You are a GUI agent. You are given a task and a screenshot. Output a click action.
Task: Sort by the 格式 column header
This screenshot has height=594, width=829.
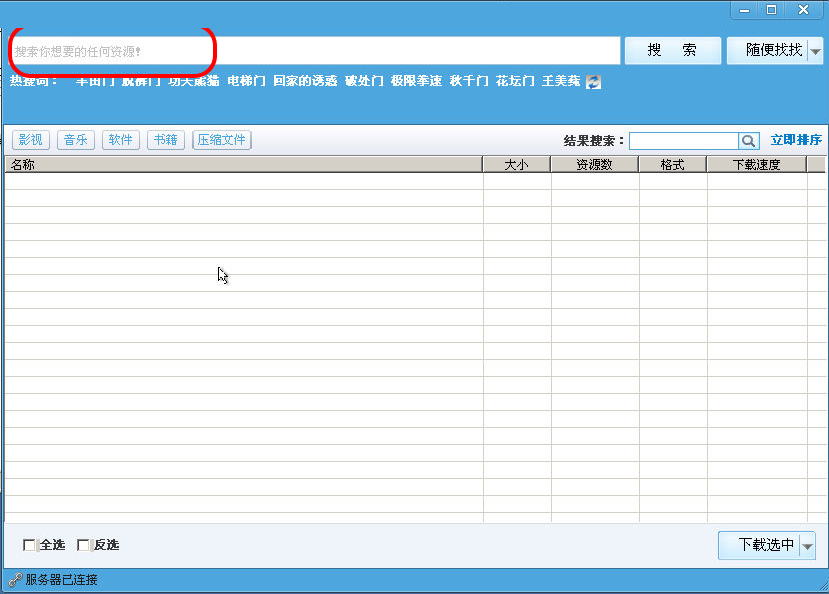click(x=673, y=164)
